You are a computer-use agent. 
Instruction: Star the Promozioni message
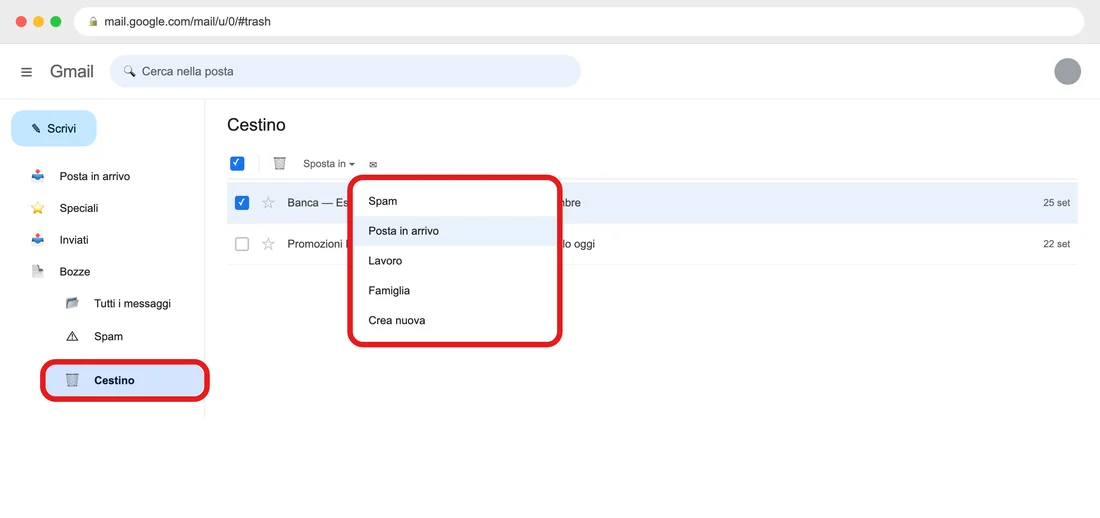[268, 244]
